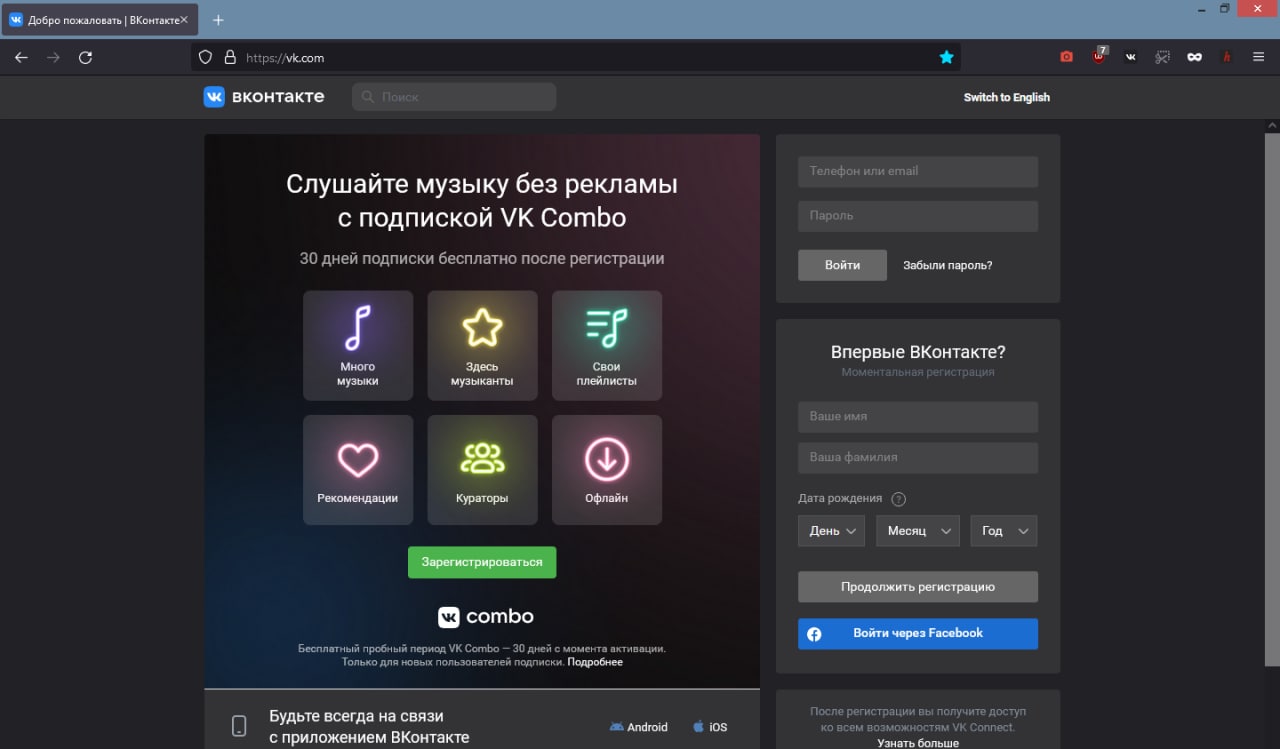Click the red 'h' extension icon
Screen dimensions: 1280x749
click(x=1227, y=57)
